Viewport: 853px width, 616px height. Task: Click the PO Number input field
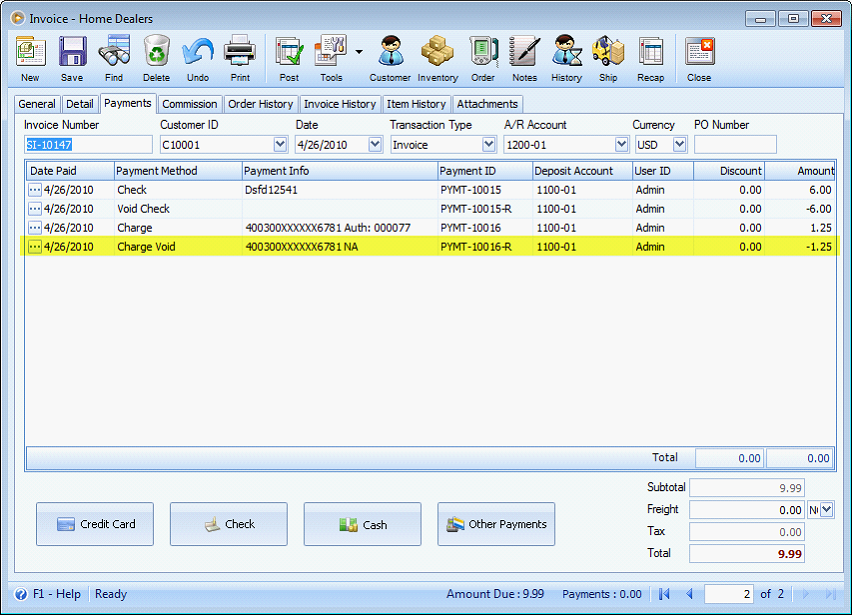point(735,145)
